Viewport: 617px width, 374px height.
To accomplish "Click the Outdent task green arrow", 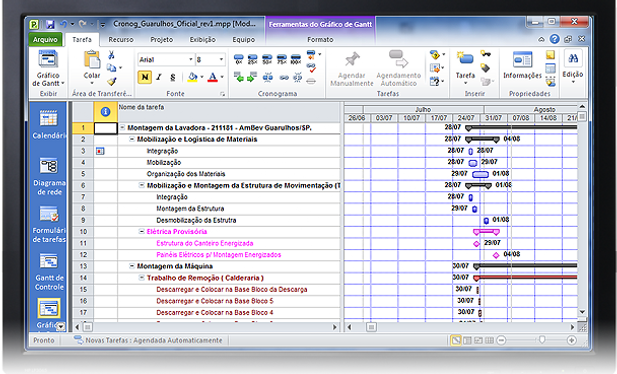I will pyautogui.click(x=238, y=77).
